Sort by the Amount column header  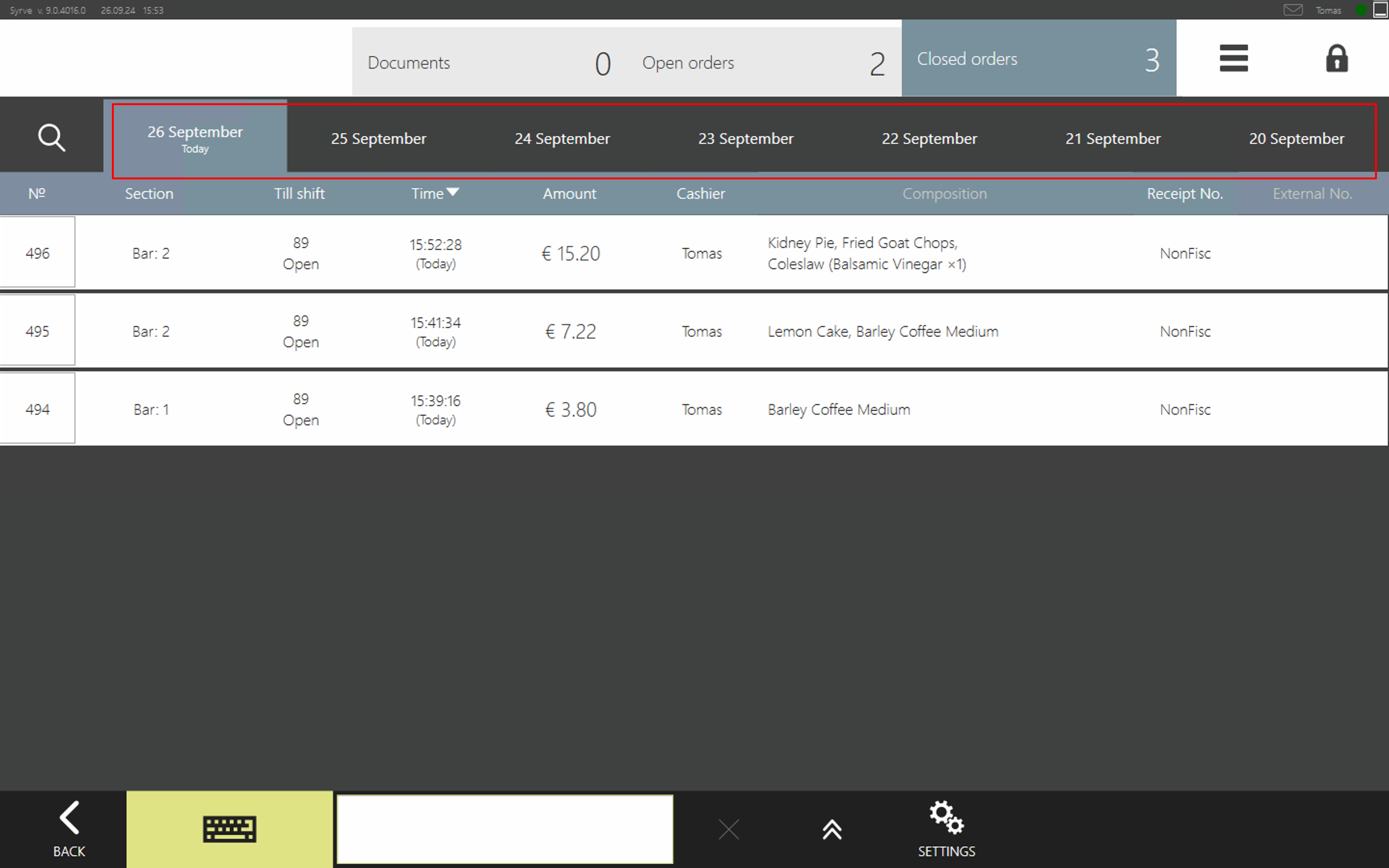click(570, 193)
